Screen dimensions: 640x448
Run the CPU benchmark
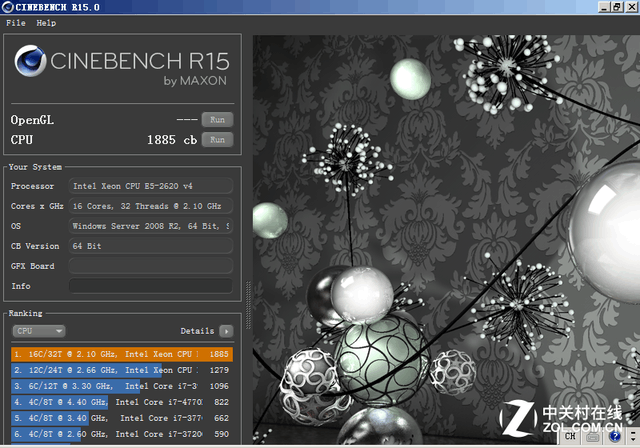pos(217,140)
